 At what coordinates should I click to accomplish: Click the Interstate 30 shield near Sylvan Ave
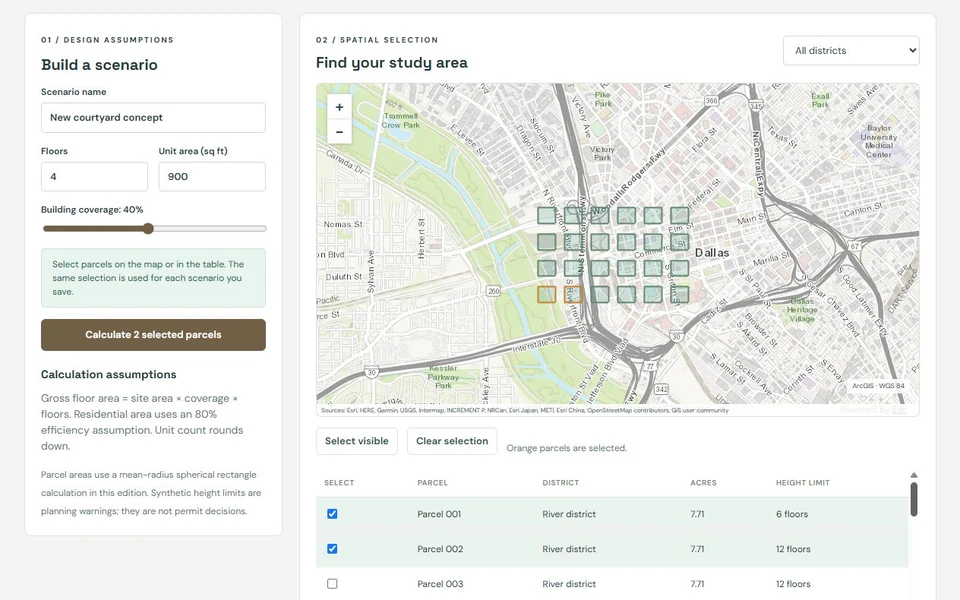pyautogui.click(x=370, y=372)
